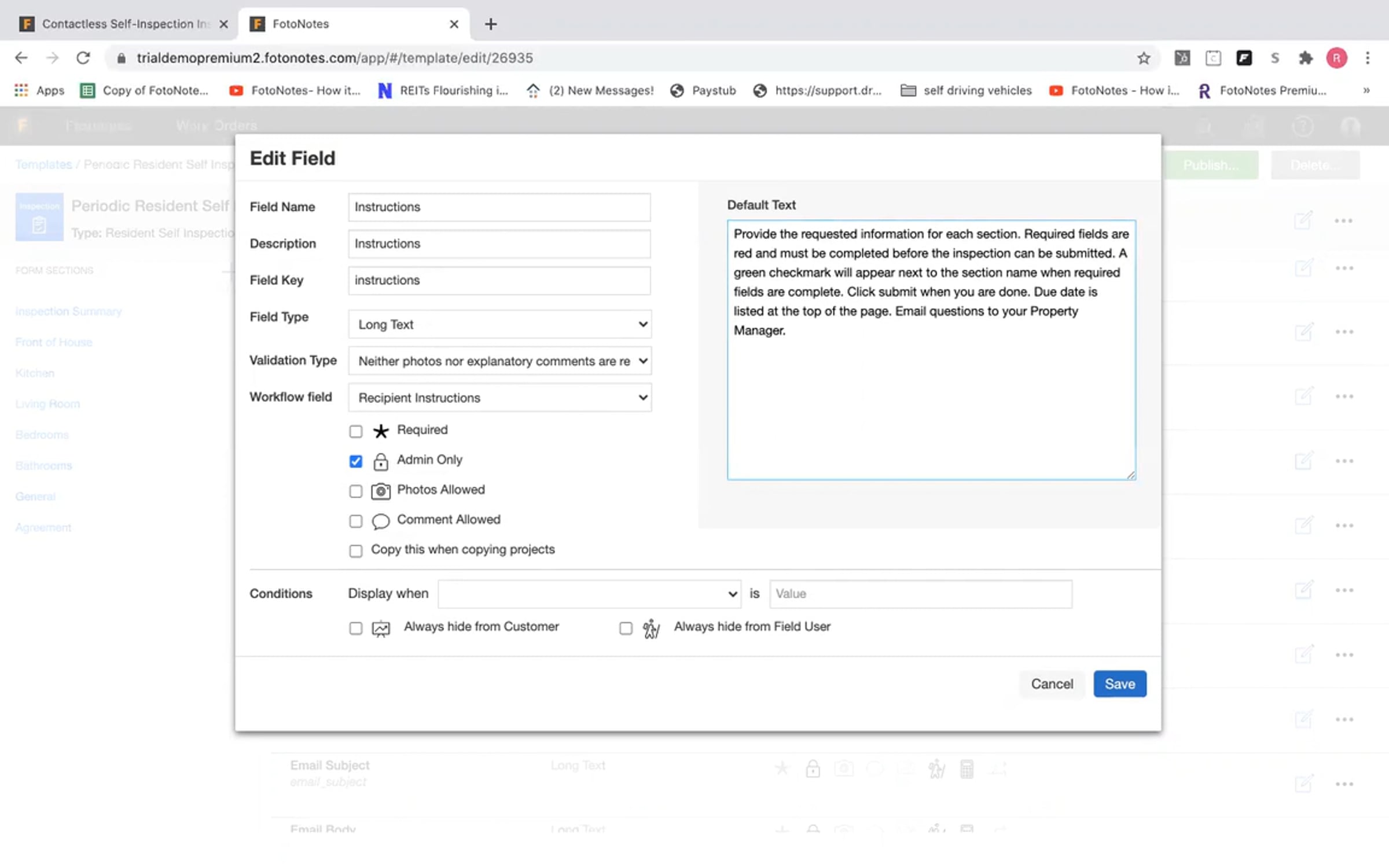Tick Always hide from Customer checkbox
This screenshot has height=868, width=1389.
point(356,628)
